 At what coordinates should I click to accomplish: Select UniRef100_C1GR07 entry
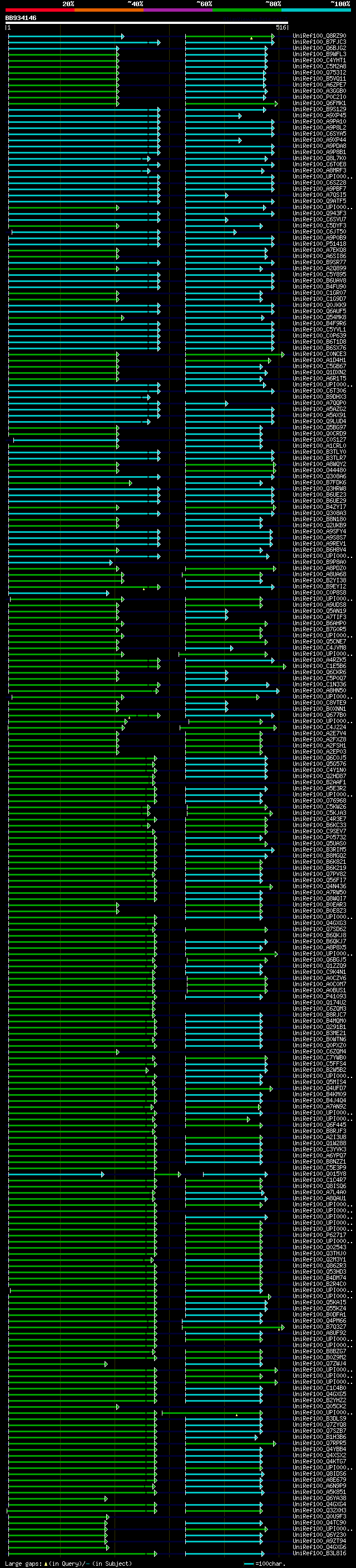click(x=319, y=293)
